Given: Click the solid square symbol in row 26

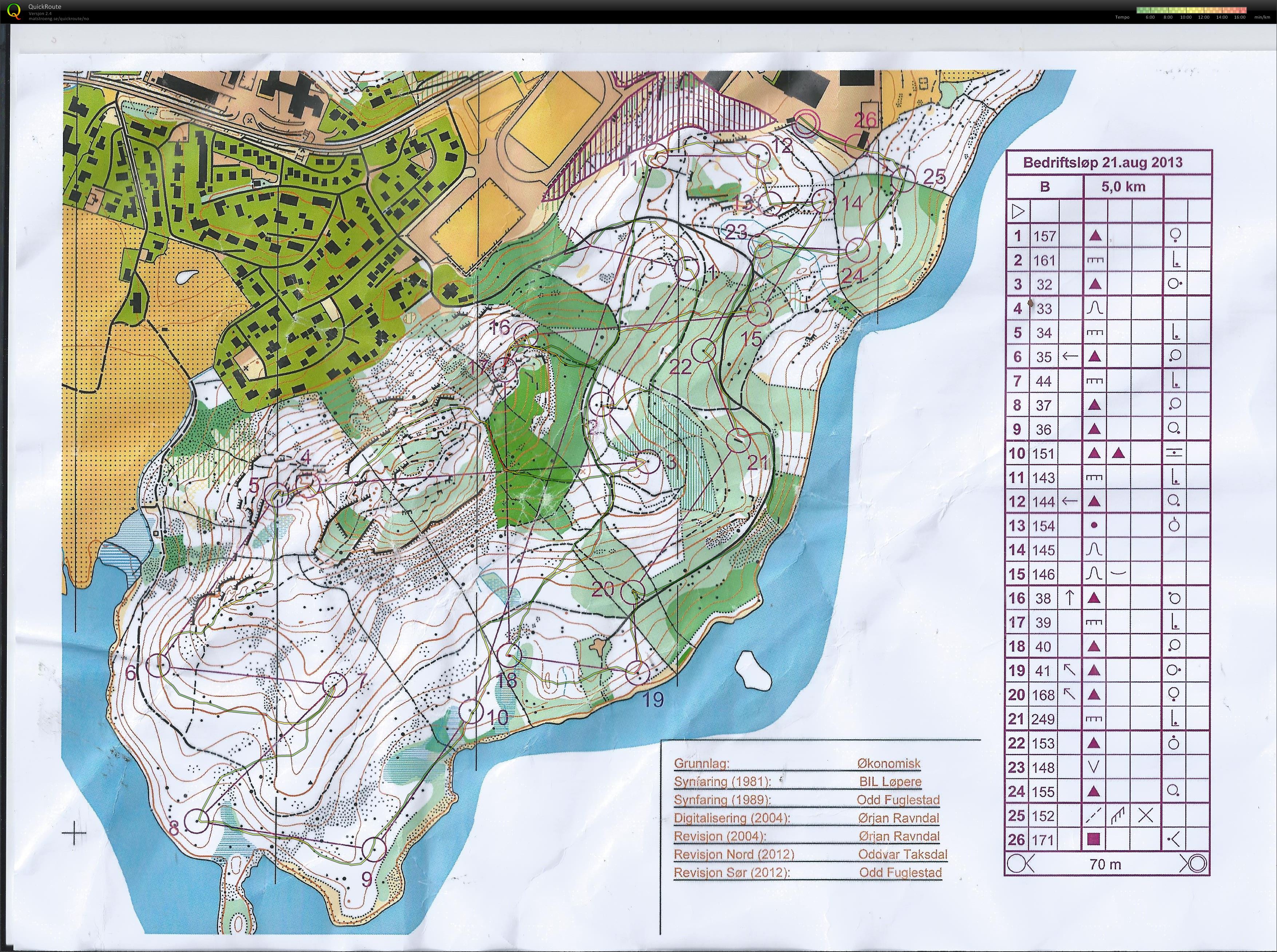Looking at the screenshot, I should coord(1094,839).
